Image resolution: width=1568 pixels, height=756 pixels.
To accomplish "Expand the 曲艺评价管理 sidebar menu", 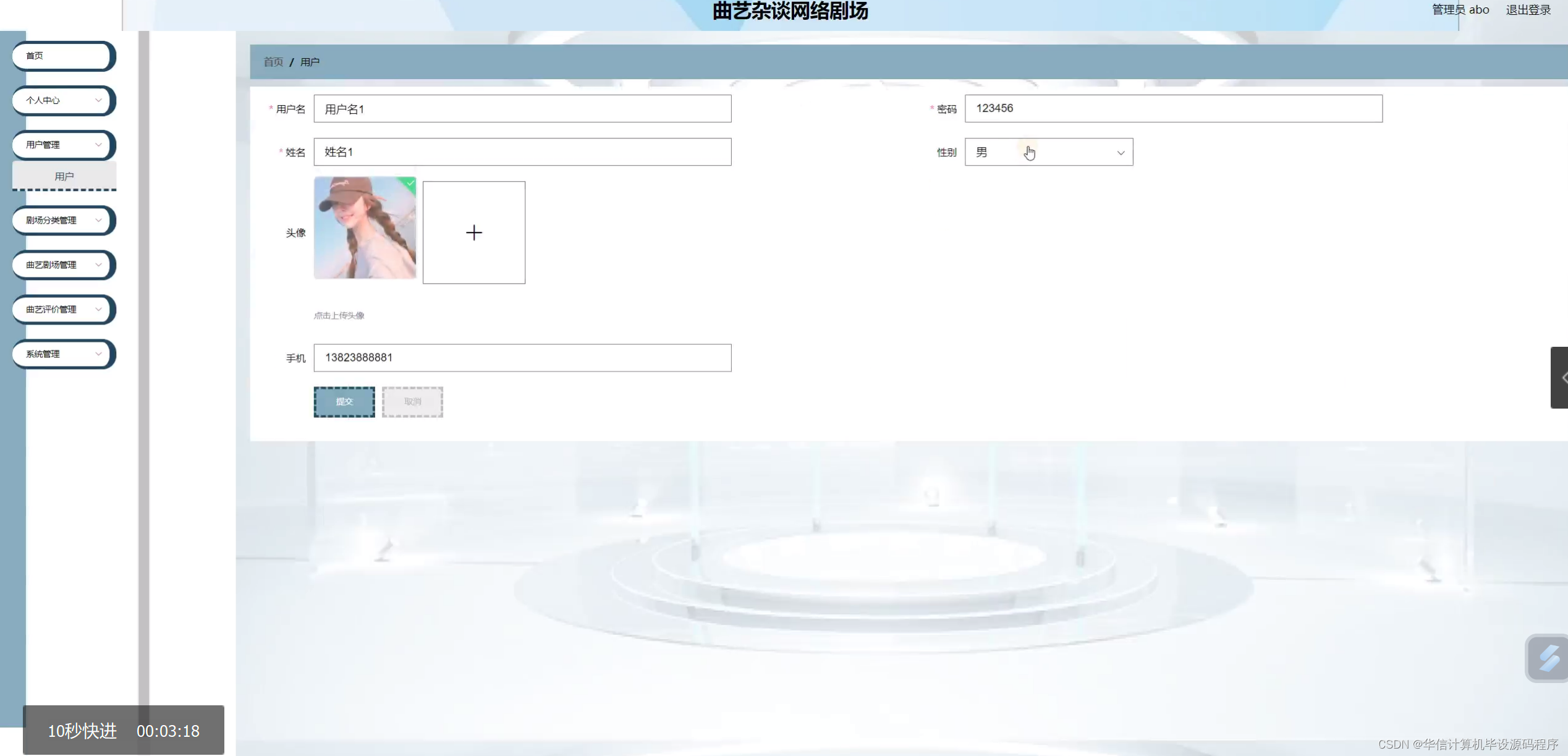I will tap(63, 309).
